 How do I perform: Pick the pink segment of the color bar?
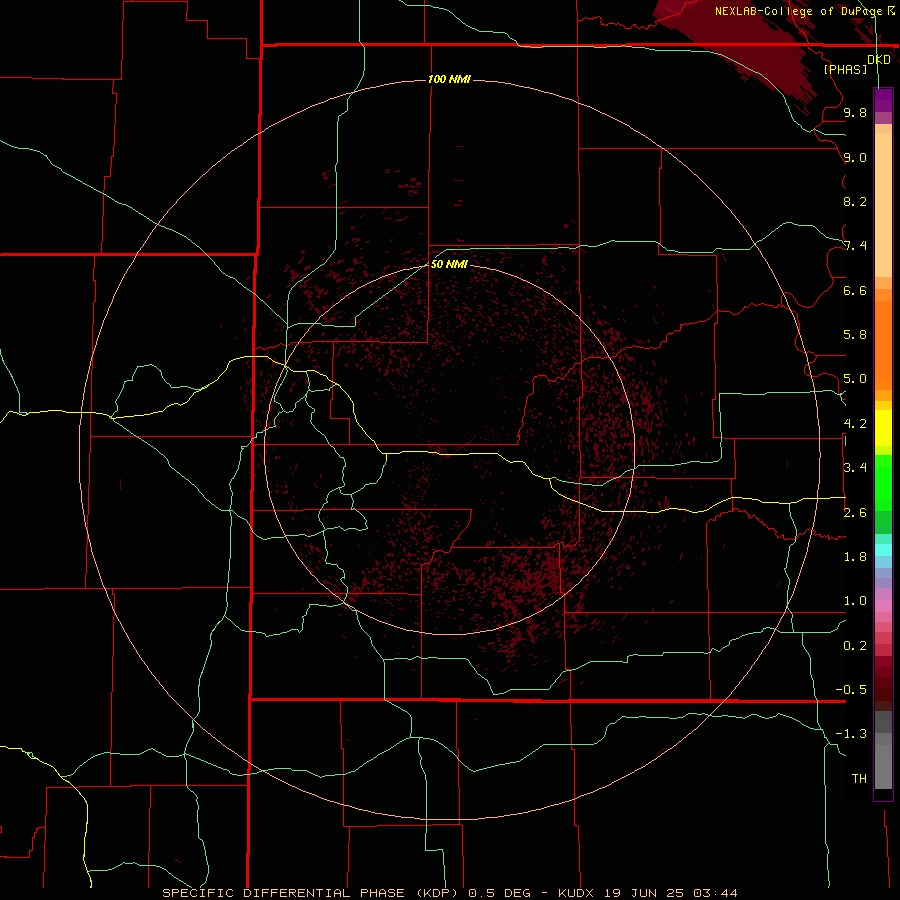point(883,606)
